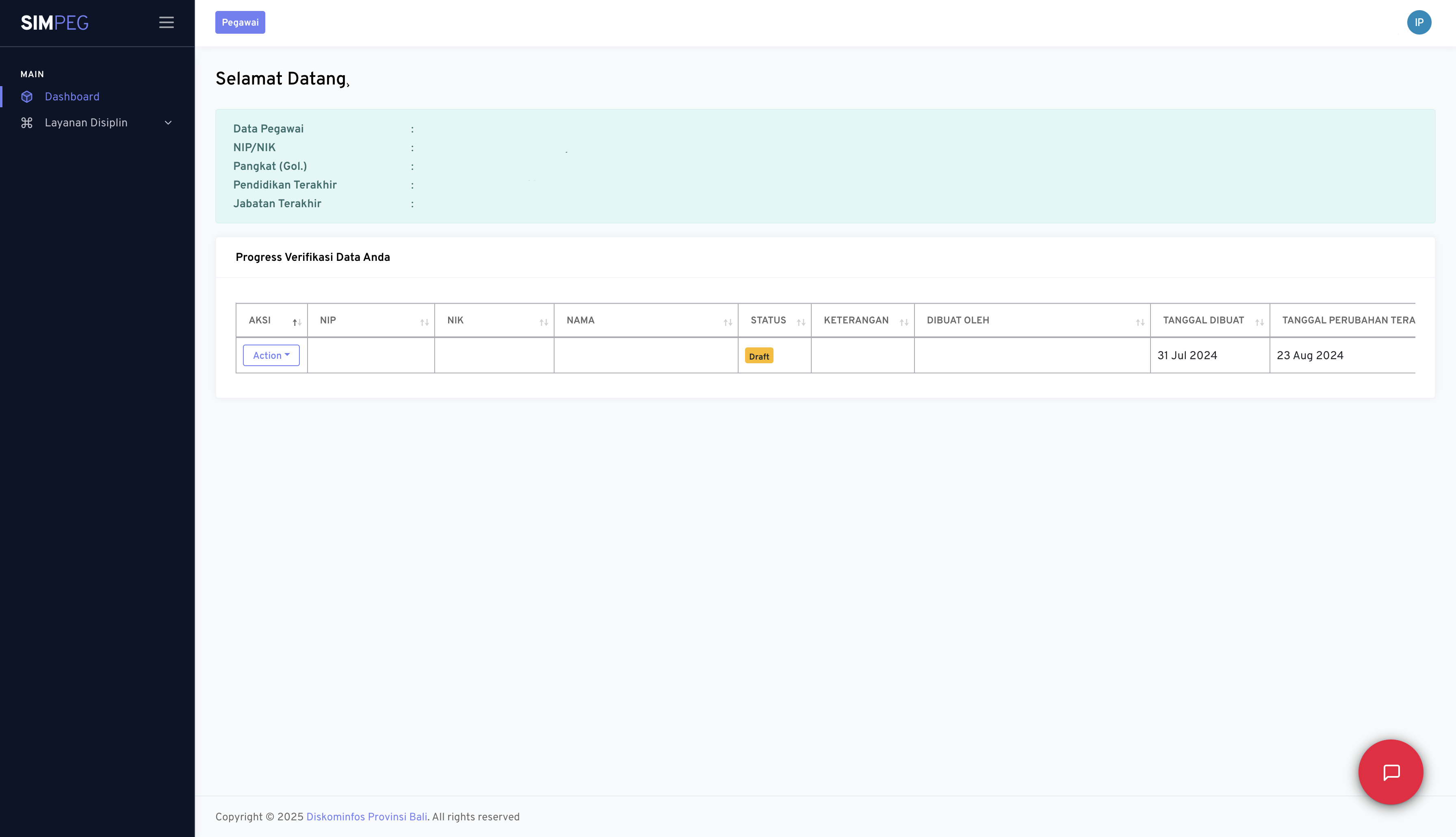
Task: Sort by KETERANGAN column header
Action: pos(856,320)
